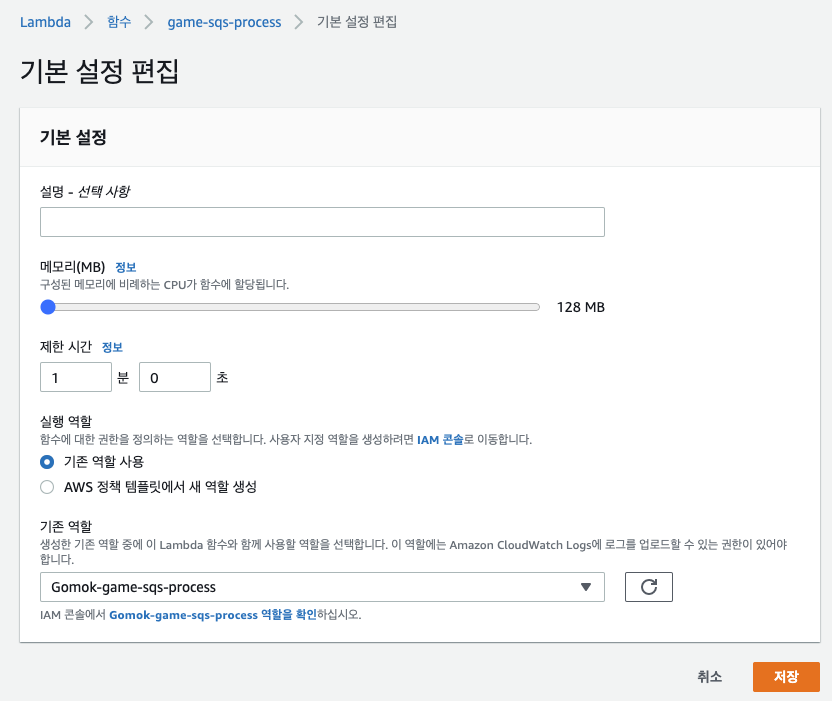The height and width of the screenshot is (701, 832).
Task: Select 'AWS 정책 템플릿에서 새 역할 생성' radio option
Action: [x=47, y=487]
